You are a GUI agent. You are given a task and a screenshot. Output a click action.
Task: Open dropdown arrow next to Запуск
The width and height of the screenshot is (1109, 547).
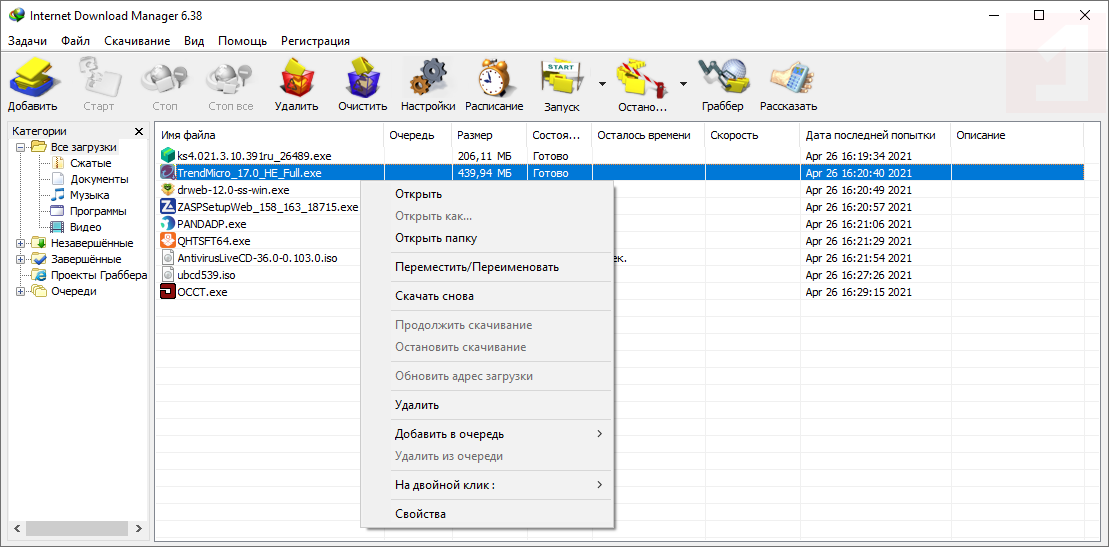(x=602, y=84)
